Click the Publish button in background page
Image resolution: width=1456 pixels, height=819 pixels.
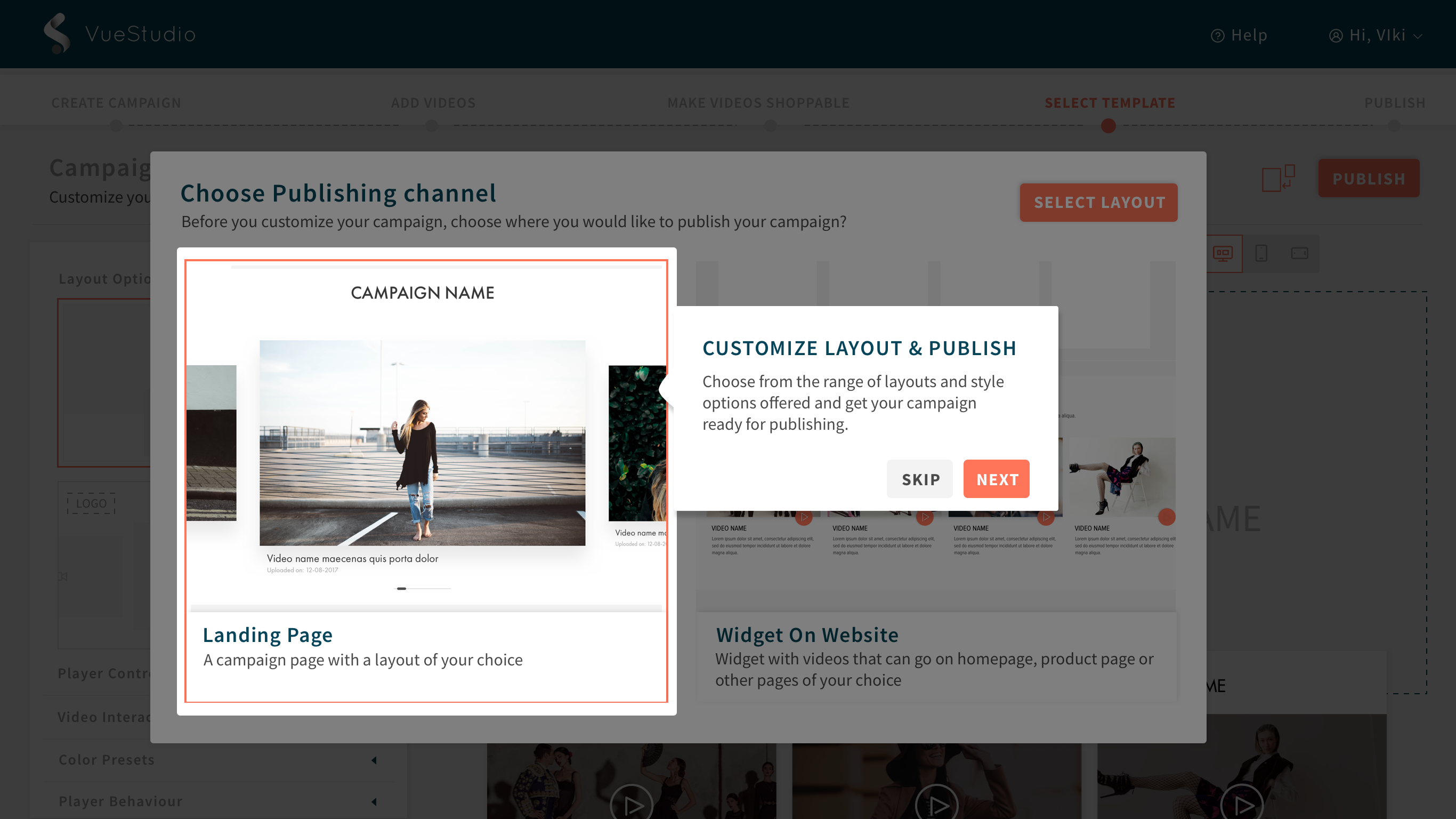click(x=1369, y=178)
